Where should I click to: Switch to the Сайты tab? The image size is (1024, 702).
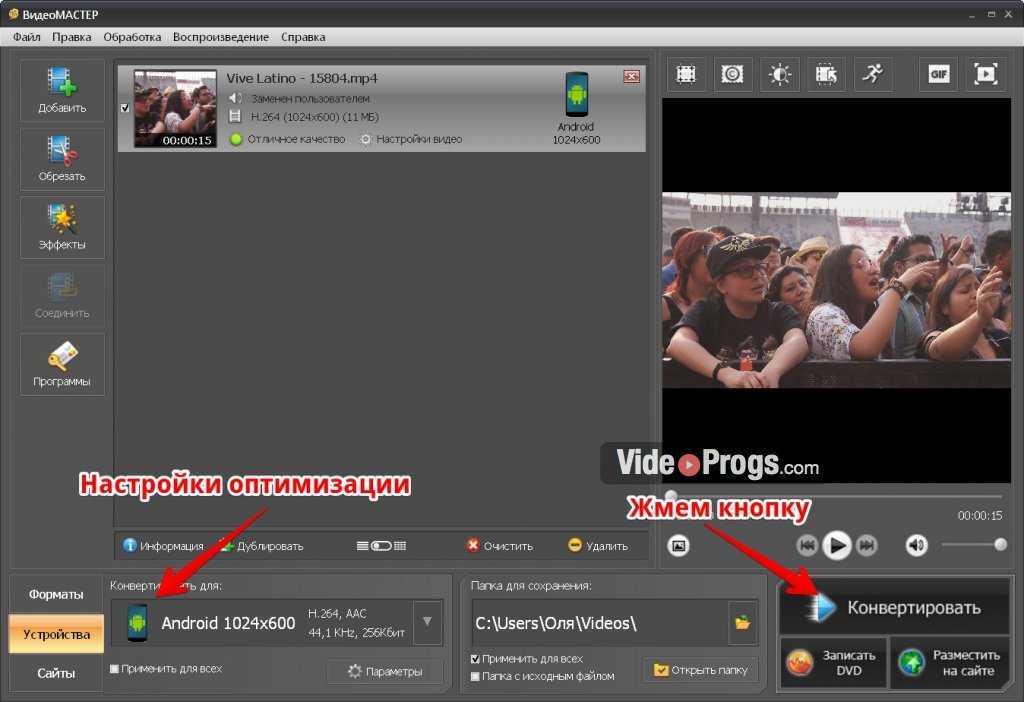coord(56,673)
